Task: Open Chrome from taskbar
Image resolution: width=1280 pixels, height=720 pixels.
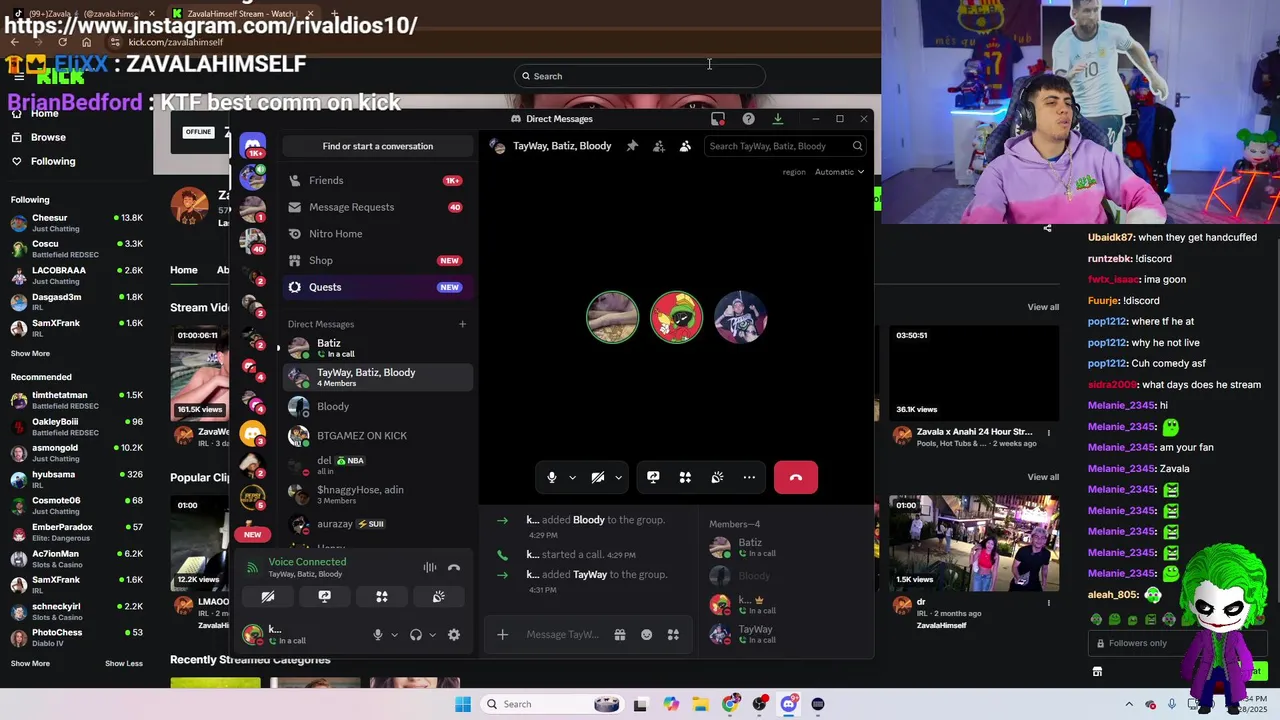Action: click(x=731, y=704)
